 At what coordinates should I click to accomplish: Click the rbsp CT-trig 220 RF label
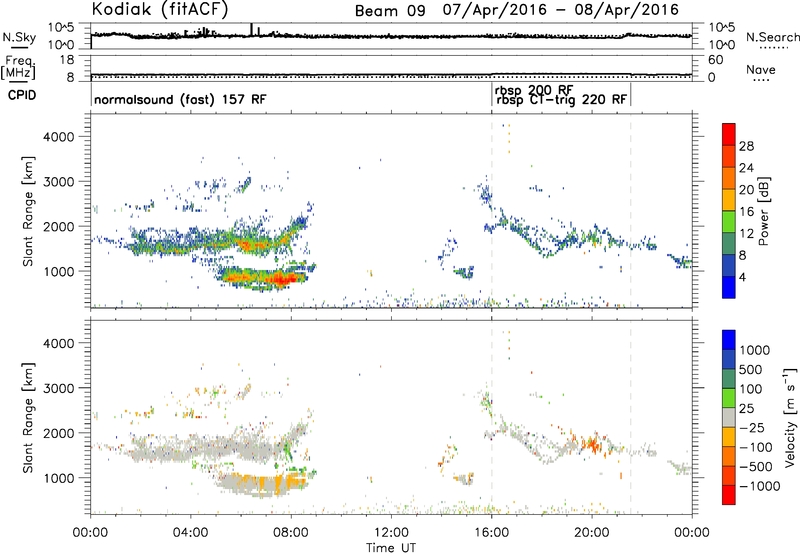pos(561,100)
